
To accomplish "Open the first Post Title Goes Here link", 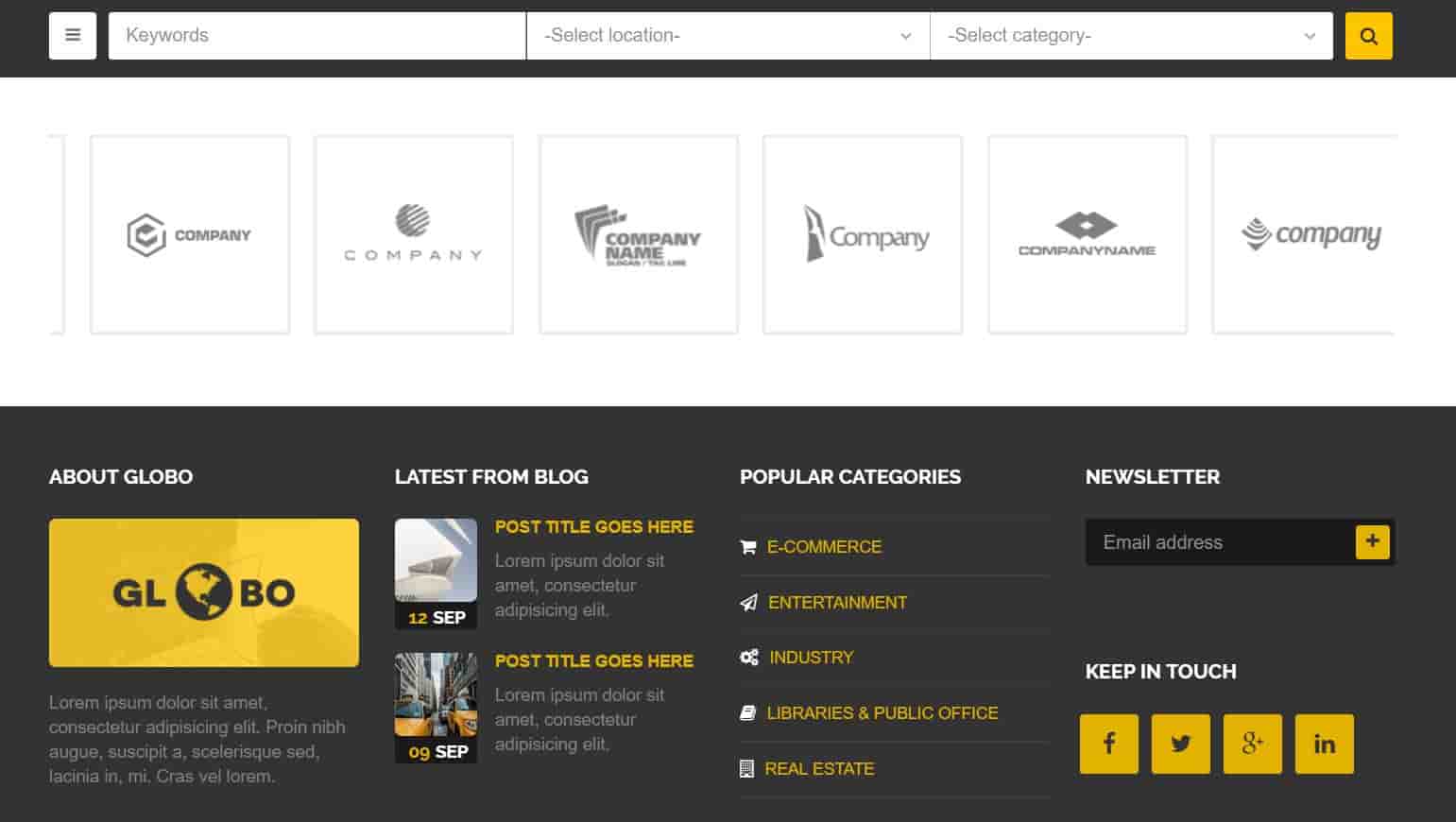I will [593, 527].
